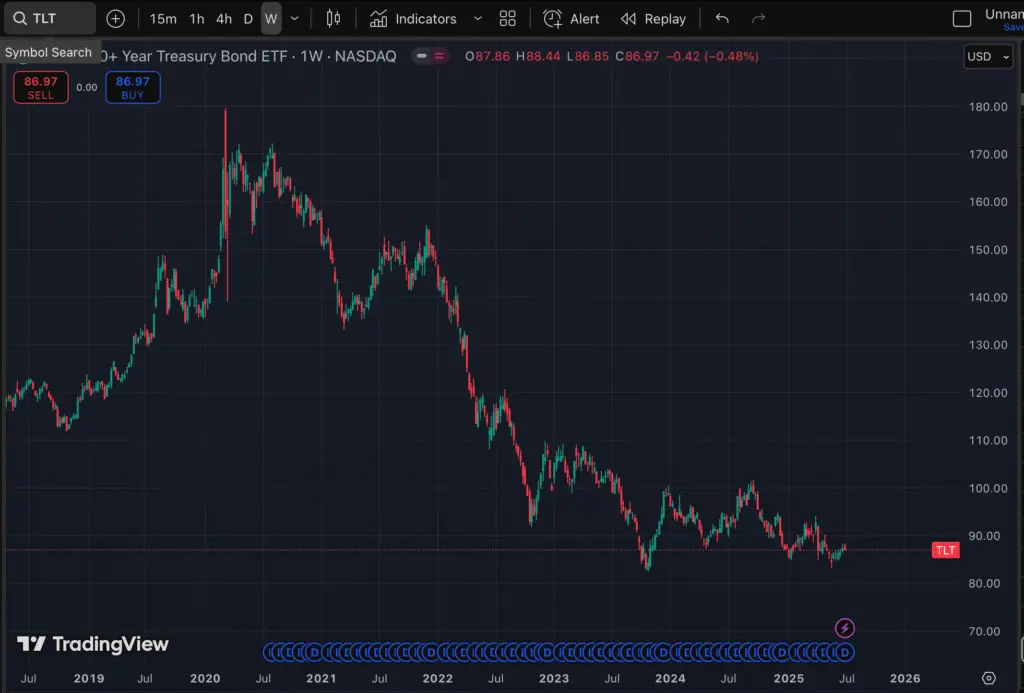Click the pink wavy-lines icon by title
The height and width of the screenshot is (693, 1024).
point(439,56)
